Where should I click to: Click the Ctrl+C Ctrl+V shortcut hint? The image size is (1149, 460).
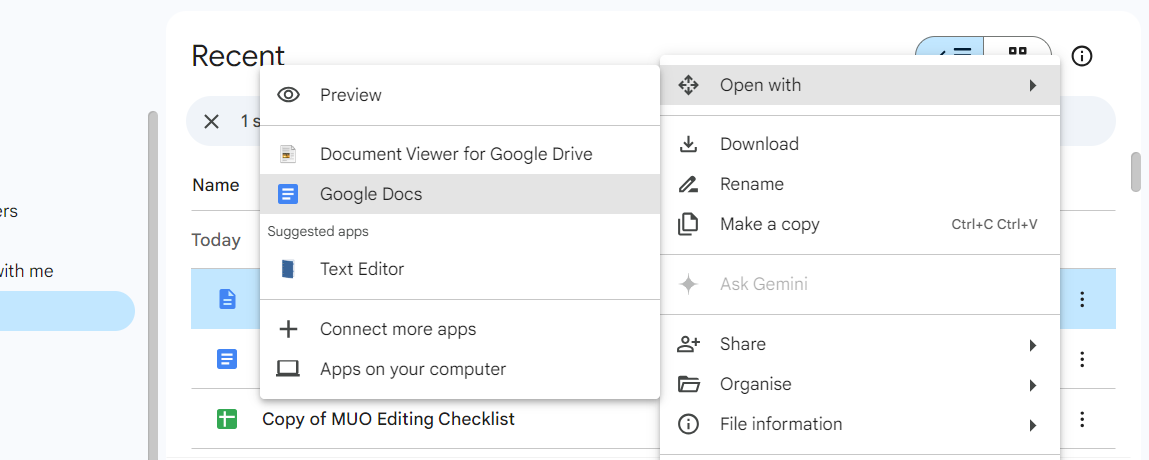pos(994,224)
